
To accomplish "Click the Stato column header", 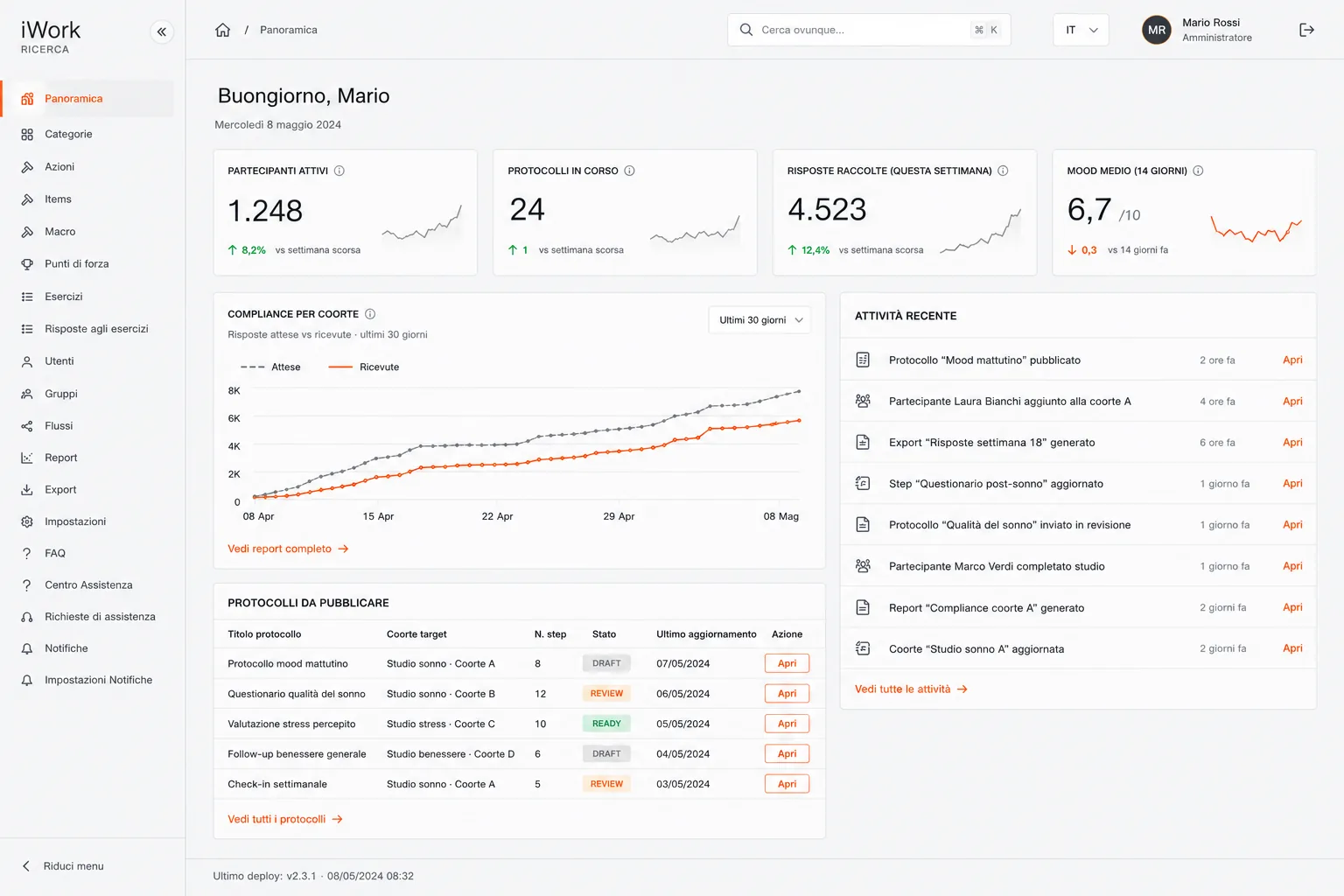I will (604, 634).
